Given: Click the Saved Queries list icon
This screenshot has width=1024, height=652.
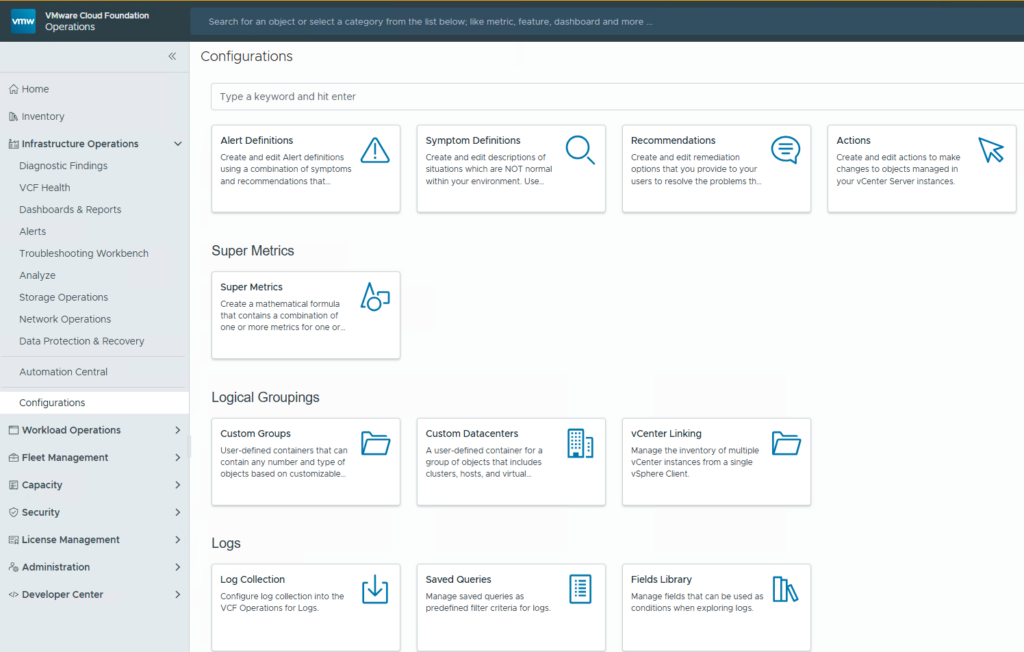Looking at the screenshot, I should 580,589.
